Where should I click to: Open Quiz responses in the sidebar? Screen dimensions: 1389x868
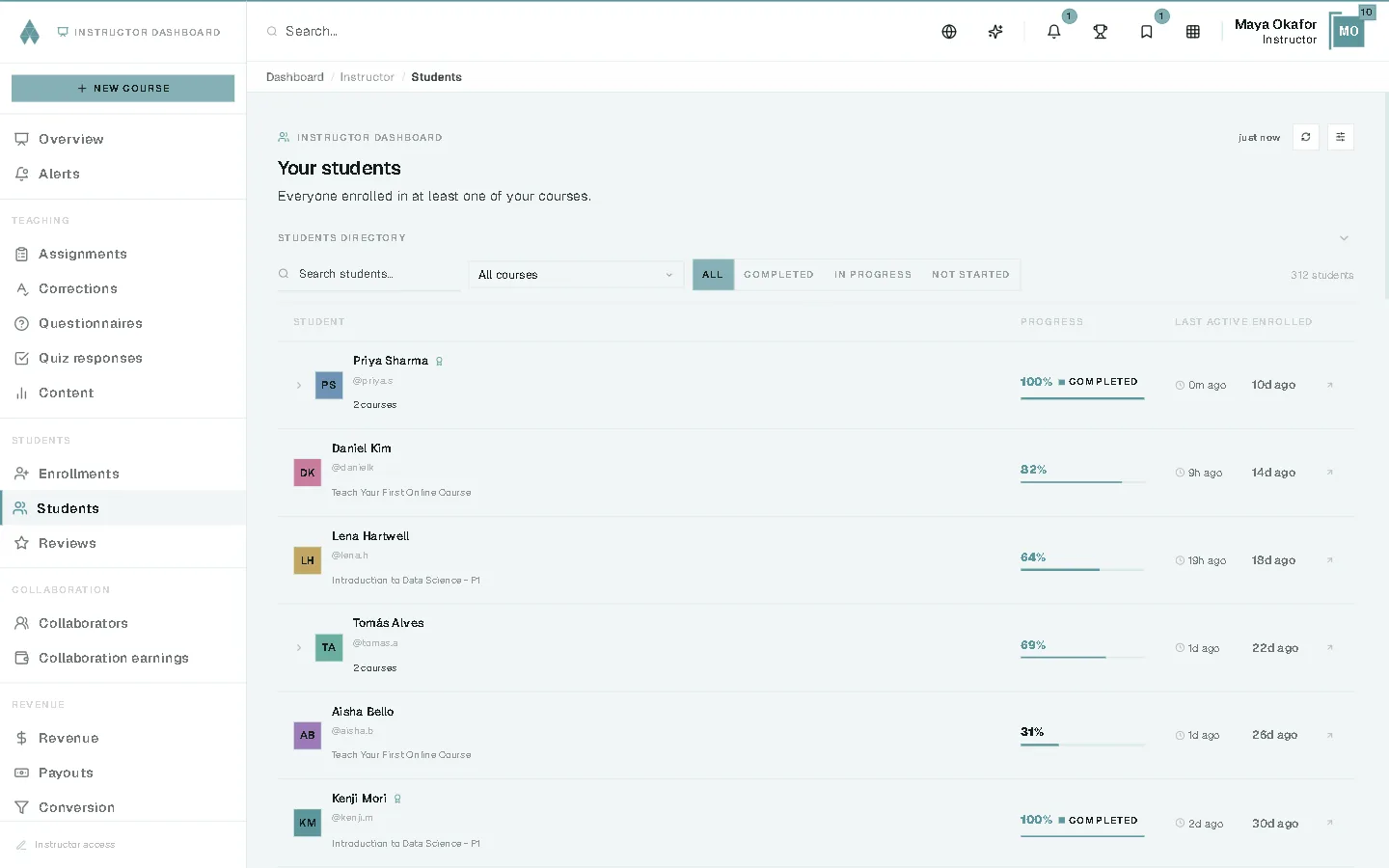tap(123, 358)
